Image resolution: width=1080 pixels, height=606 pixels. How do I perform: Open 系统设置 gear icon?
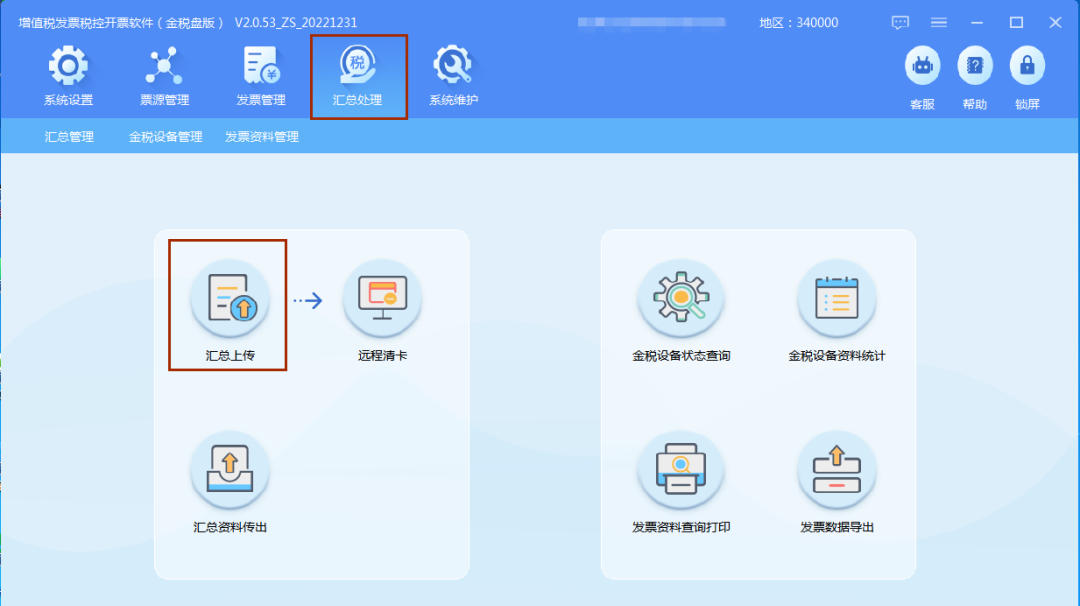68,66
